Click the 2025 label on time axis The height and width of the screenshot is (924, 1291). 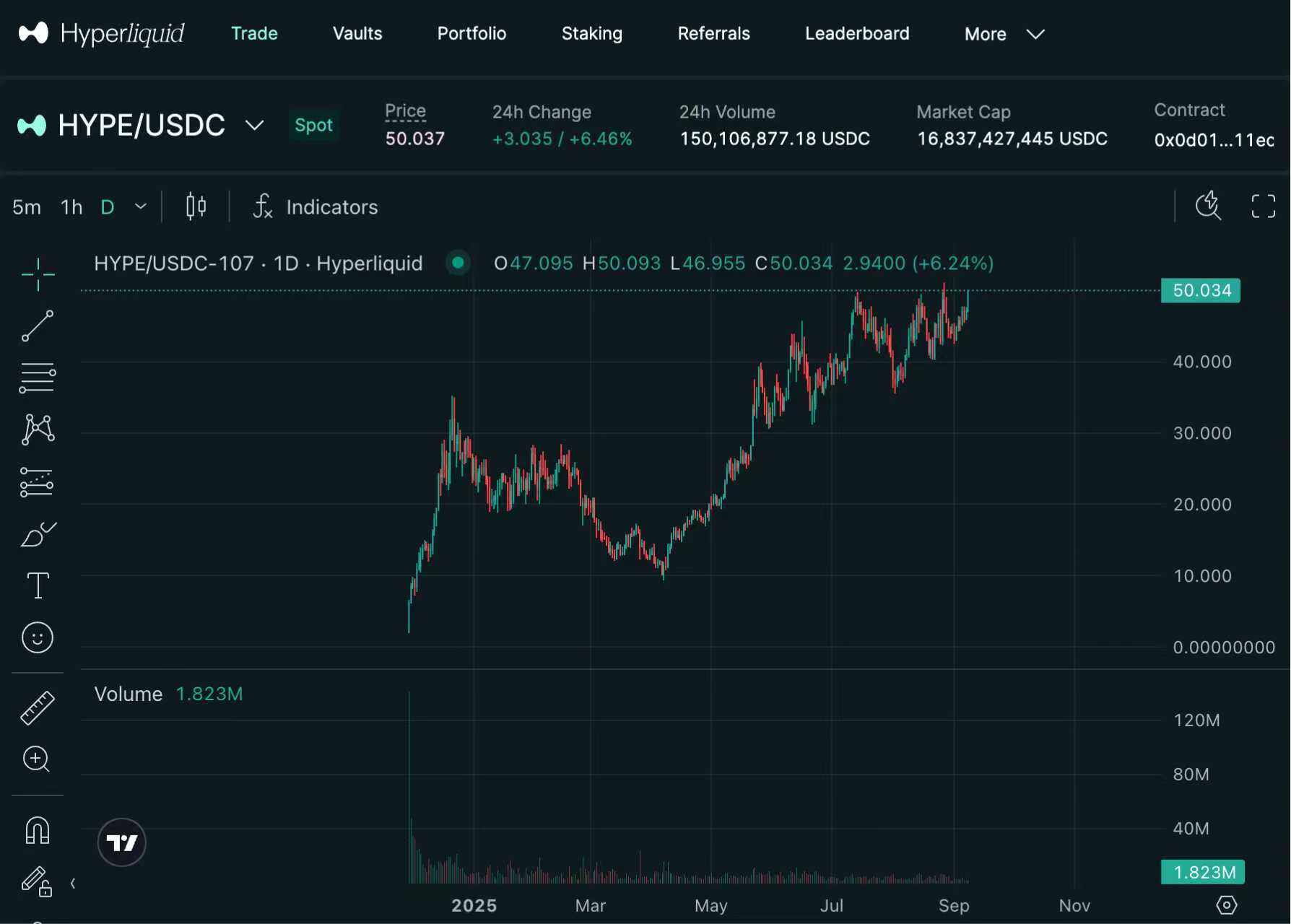click(474, 905)
